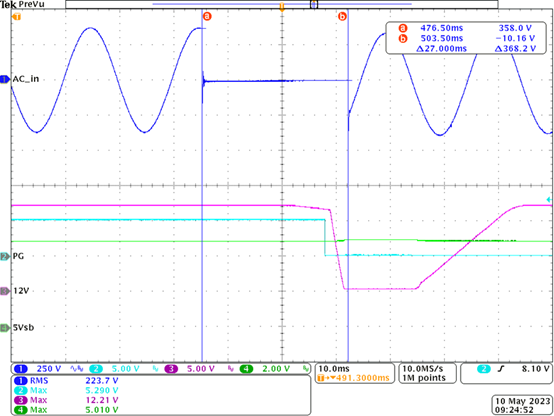Click the orange T marker in top-left corner
554x416 pixels.
[17, 17]
